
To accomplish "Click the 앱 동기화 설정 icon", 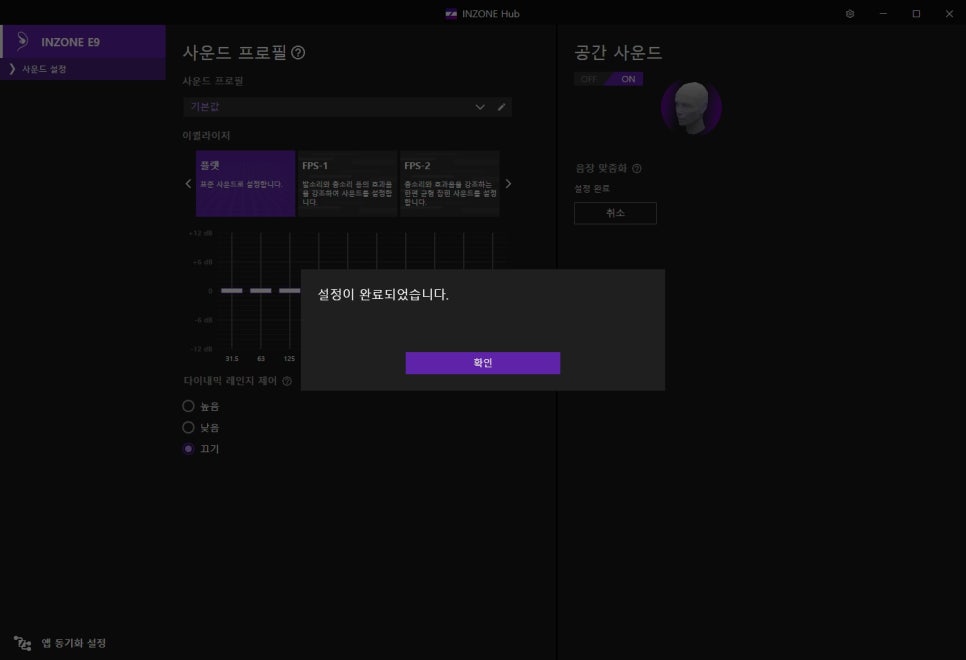I will pyautogui.click(x=22, y=643).
